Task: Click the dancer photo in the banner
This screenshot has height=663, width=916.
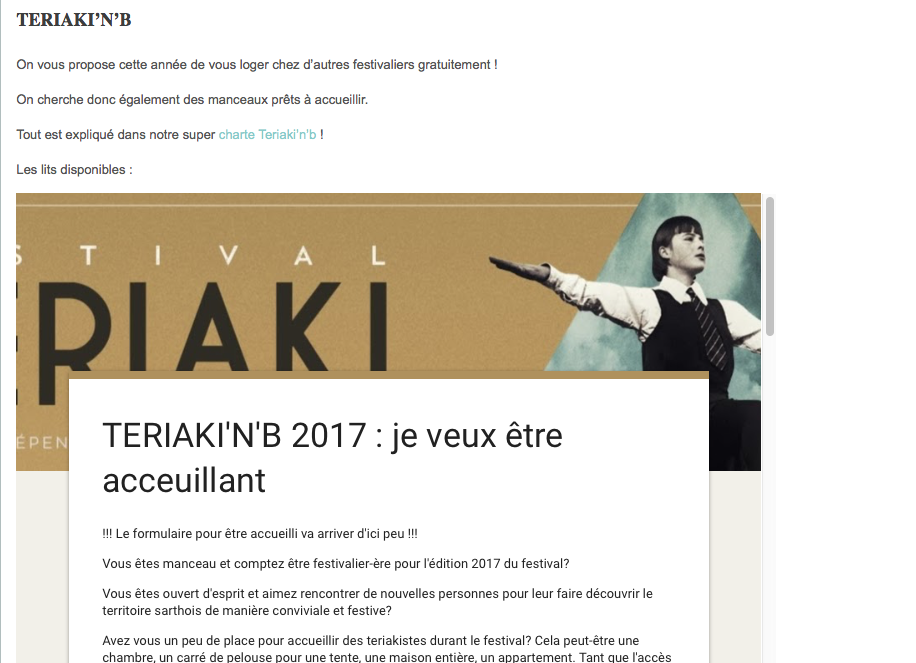Action: click(672, 304)
